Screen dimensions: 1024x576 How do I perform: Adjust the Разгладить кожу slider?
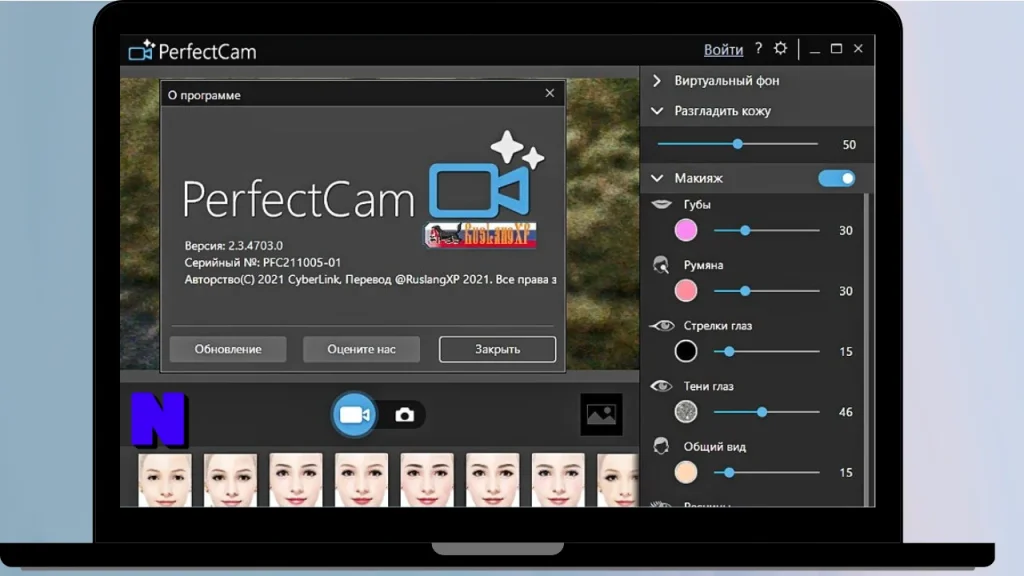tap(737, 144)
